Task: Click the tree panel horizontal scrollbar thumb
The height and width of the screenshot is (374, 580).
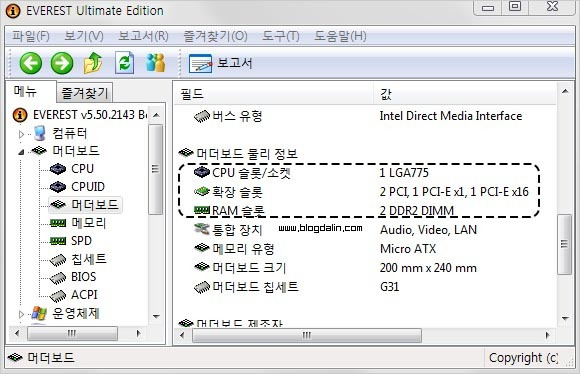Action: click(x=72, y=333)
